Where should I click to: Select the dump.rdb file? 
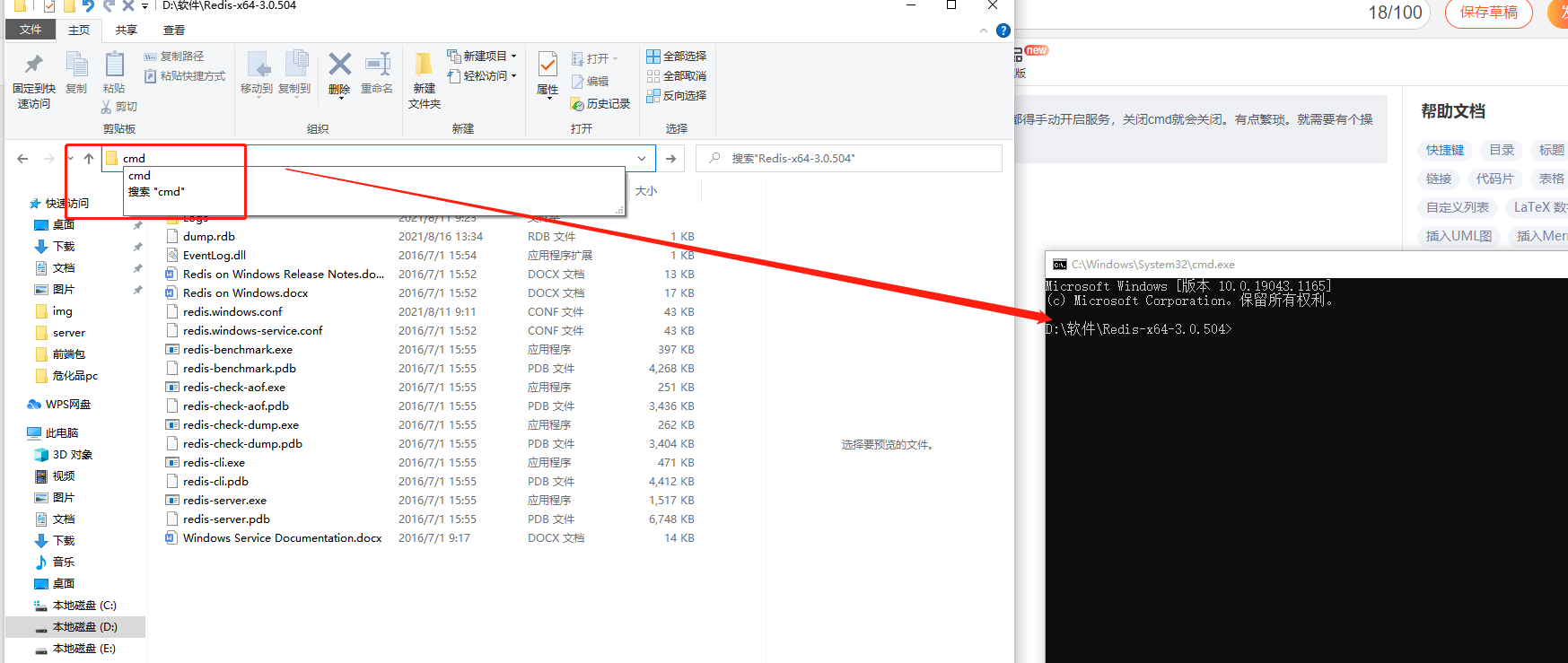click(209, 237)
